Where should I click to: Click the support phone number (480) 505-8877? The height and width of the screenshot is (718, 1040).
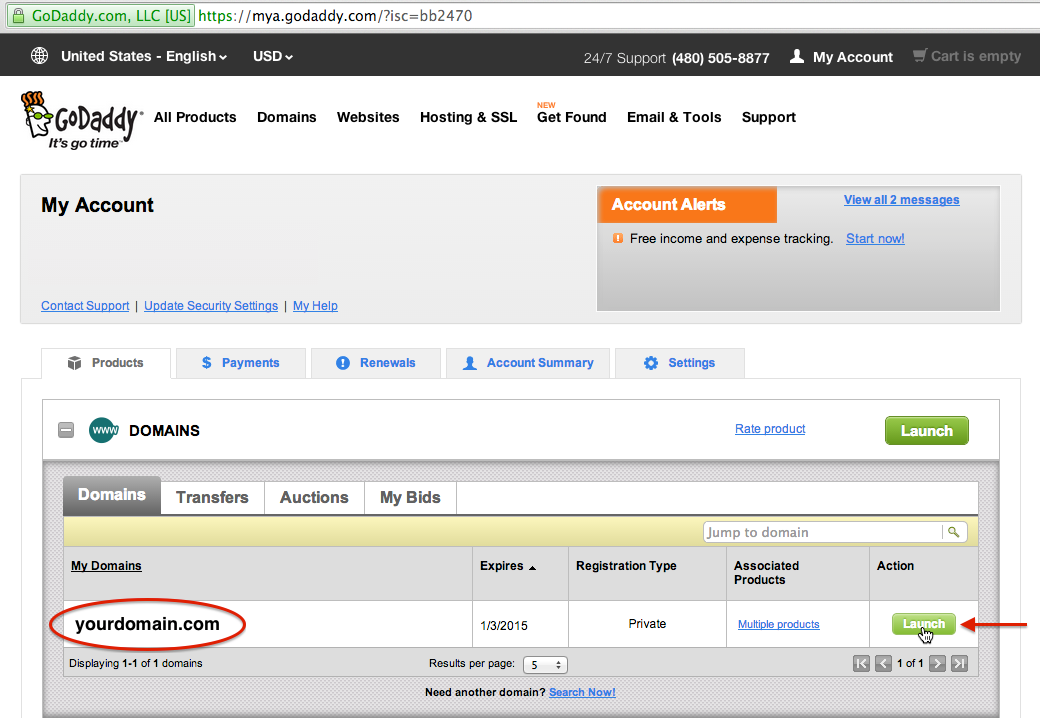pos(720,58)
